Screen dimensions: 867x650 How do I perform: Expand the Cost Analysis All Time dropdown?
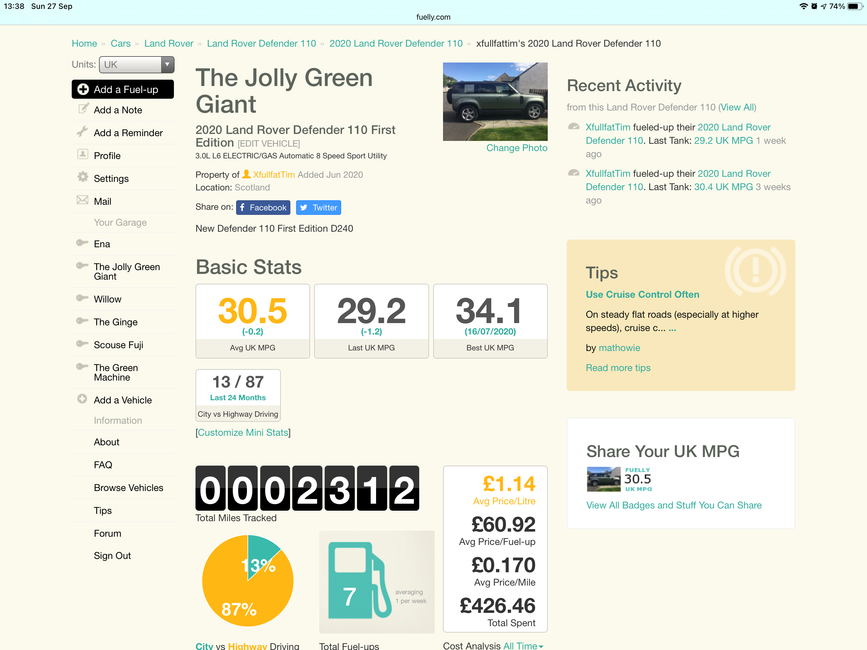(x=523, y=646)
